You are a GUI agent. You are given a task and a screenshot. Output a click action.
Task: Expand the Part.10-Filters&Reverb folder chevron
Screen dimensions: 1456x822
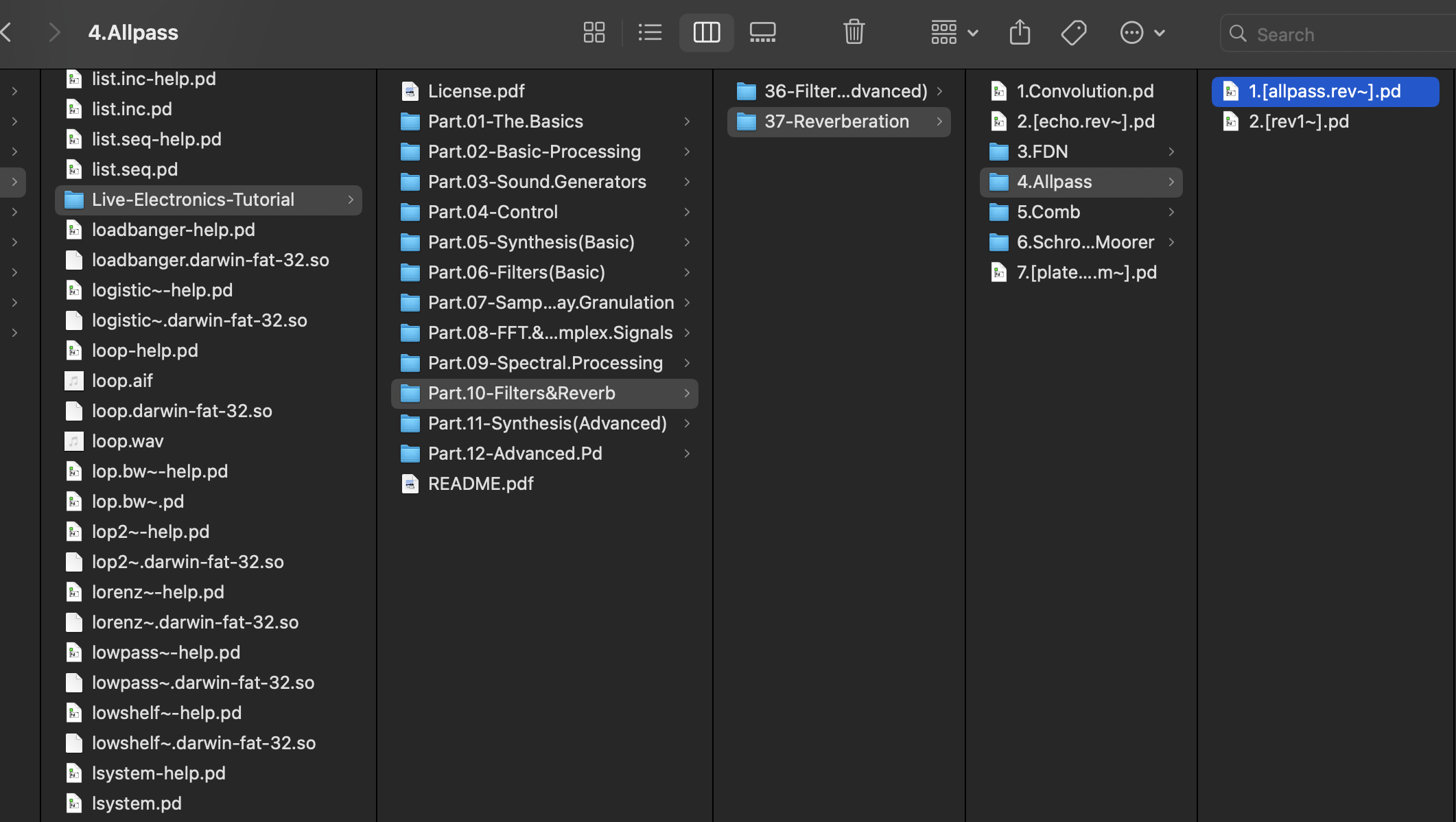pyautogui.click(x=687, y=393)
